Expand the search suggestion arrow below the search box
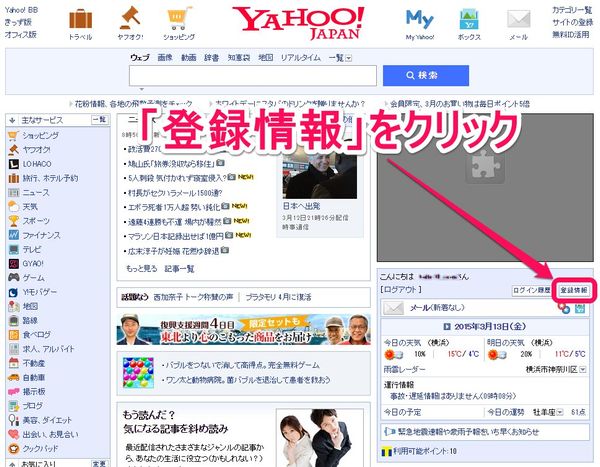 [x=142, y=89]
